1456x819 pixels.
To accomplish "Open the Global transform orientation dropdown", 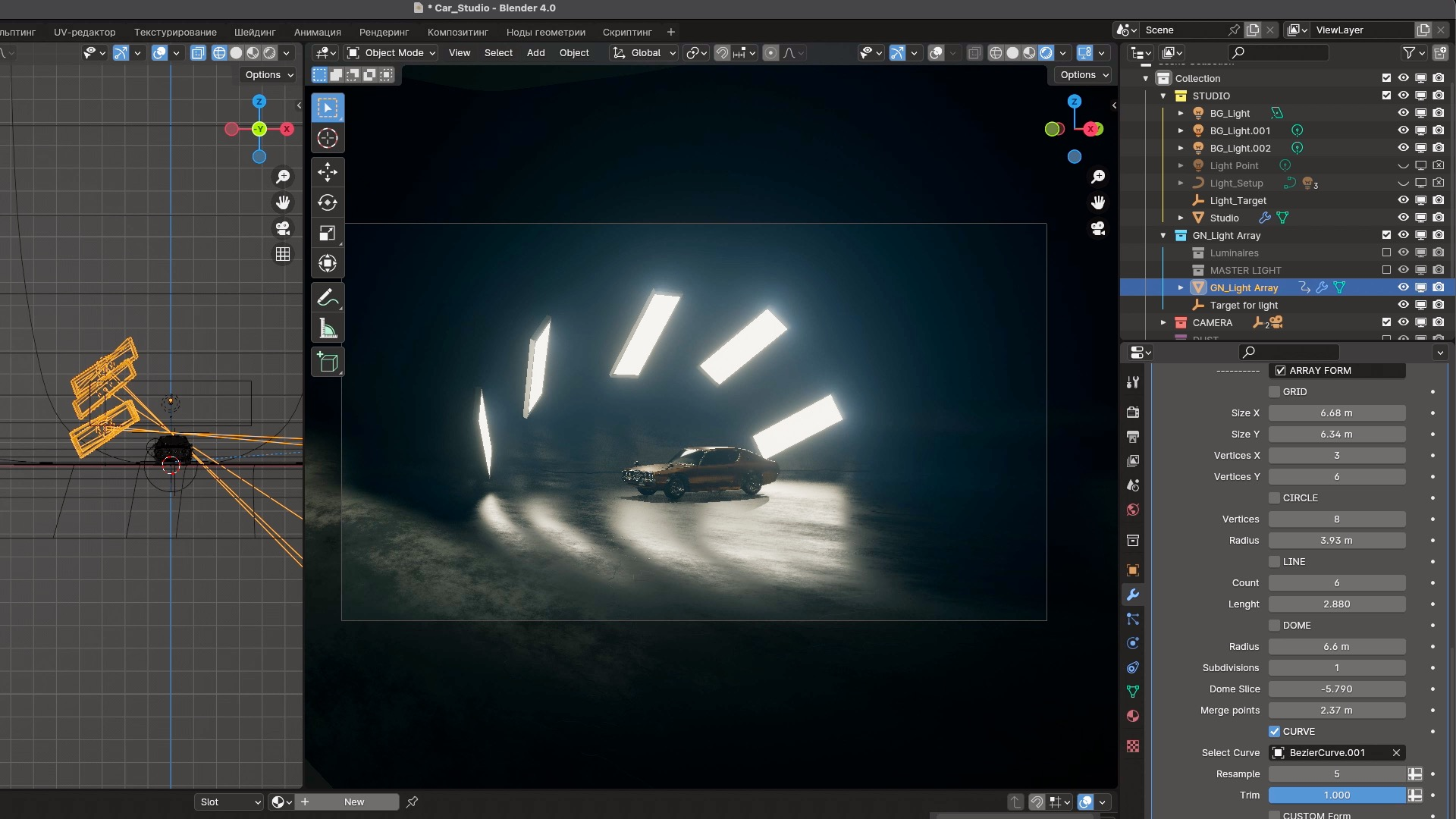I will (645, 52).
